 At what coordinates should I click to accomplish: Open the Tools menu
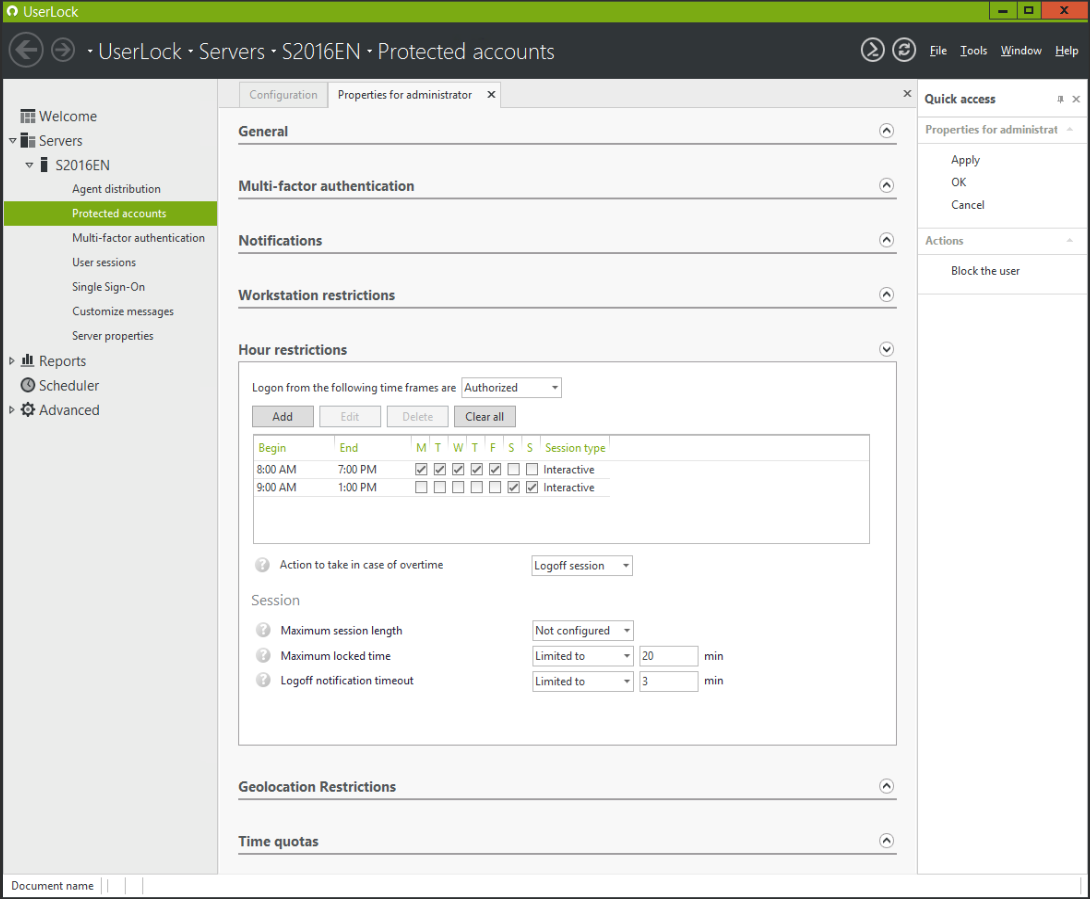pyautogui.click(x=973, y=51)
